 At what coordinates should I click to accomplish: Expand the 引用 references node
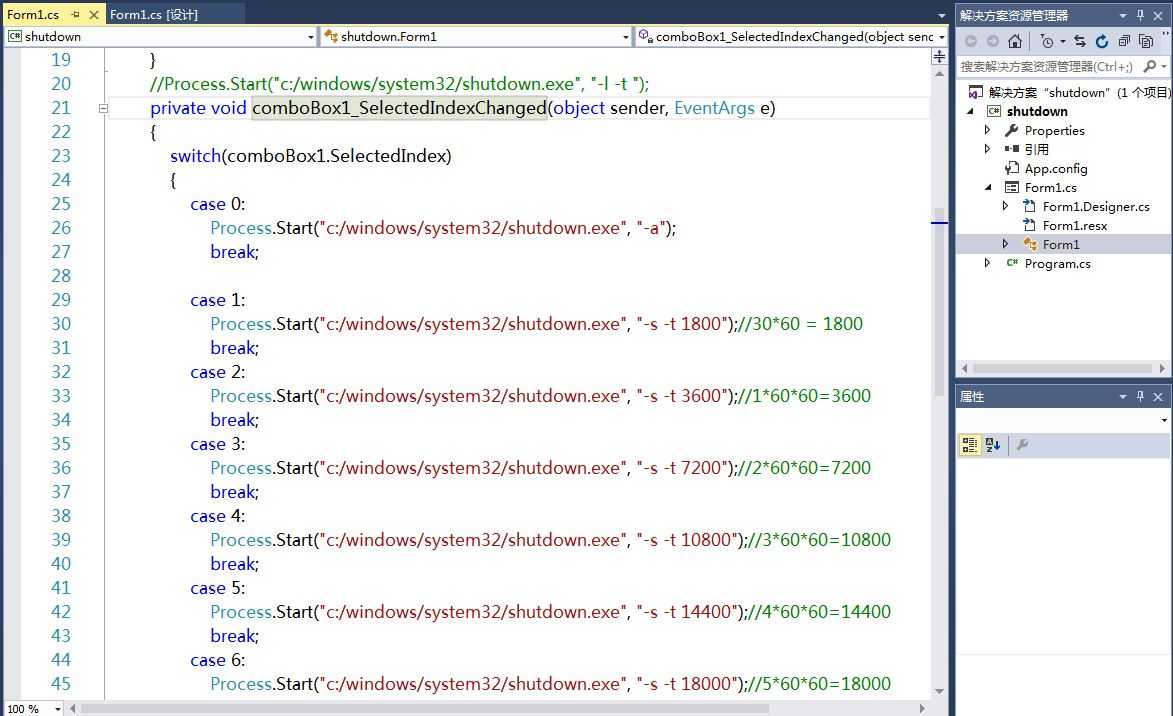coord(987,149)
